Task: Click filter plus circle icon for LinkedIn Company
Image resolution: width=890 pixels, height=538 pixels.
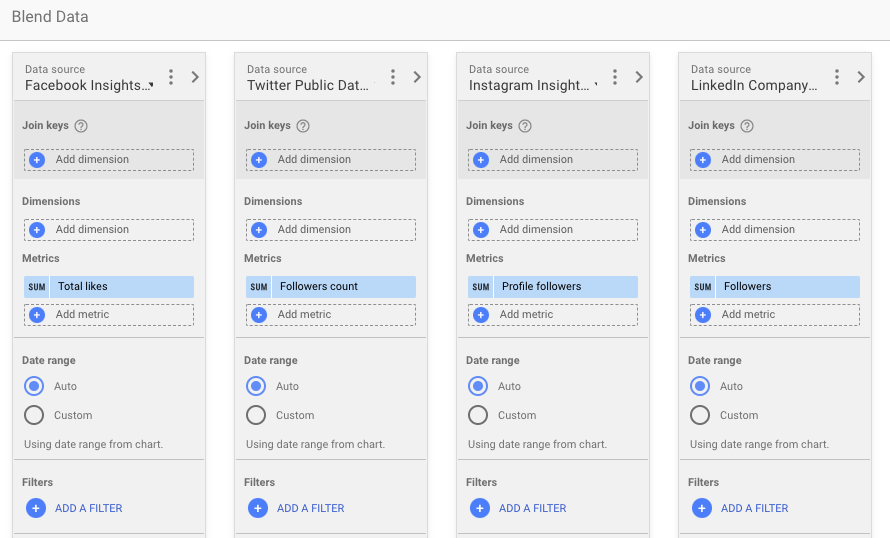Action: 702,508
